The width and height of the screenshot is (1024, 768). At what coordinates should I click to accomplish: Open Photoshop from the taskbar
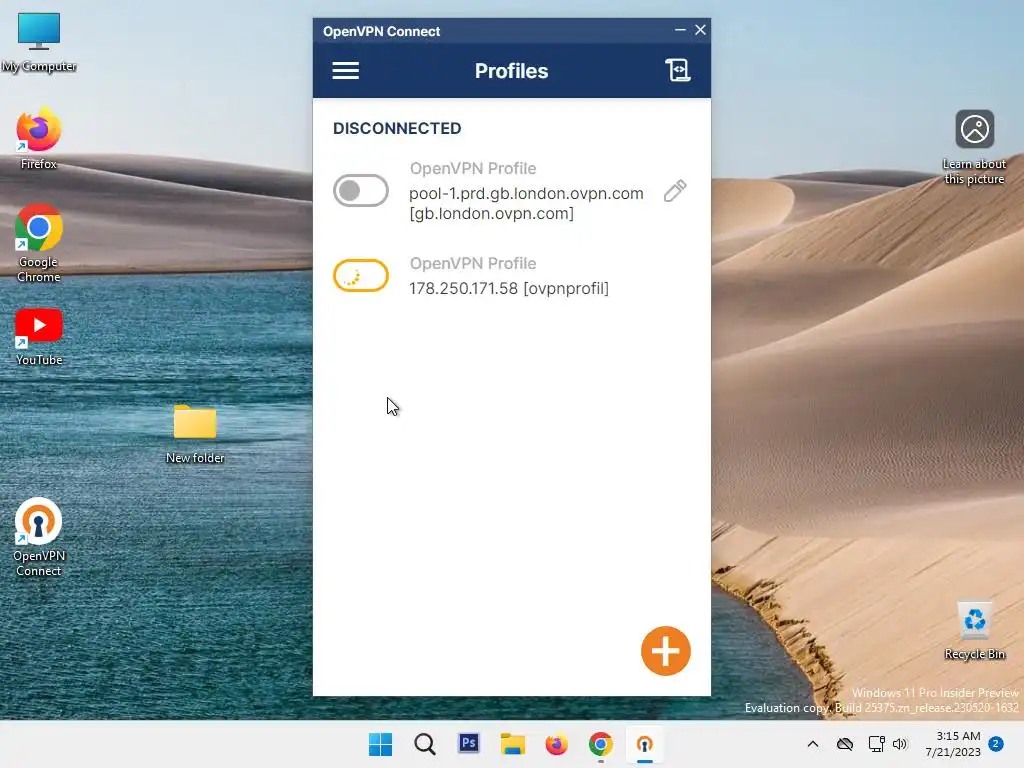469,743
